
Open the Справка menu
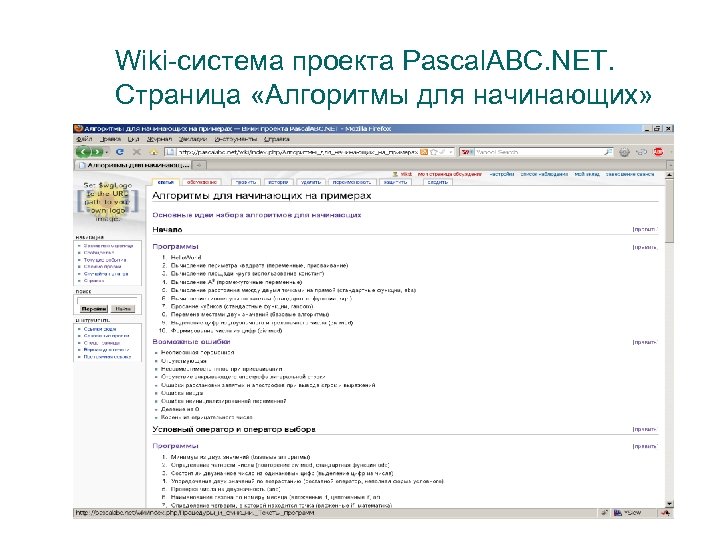coord(276,139)
